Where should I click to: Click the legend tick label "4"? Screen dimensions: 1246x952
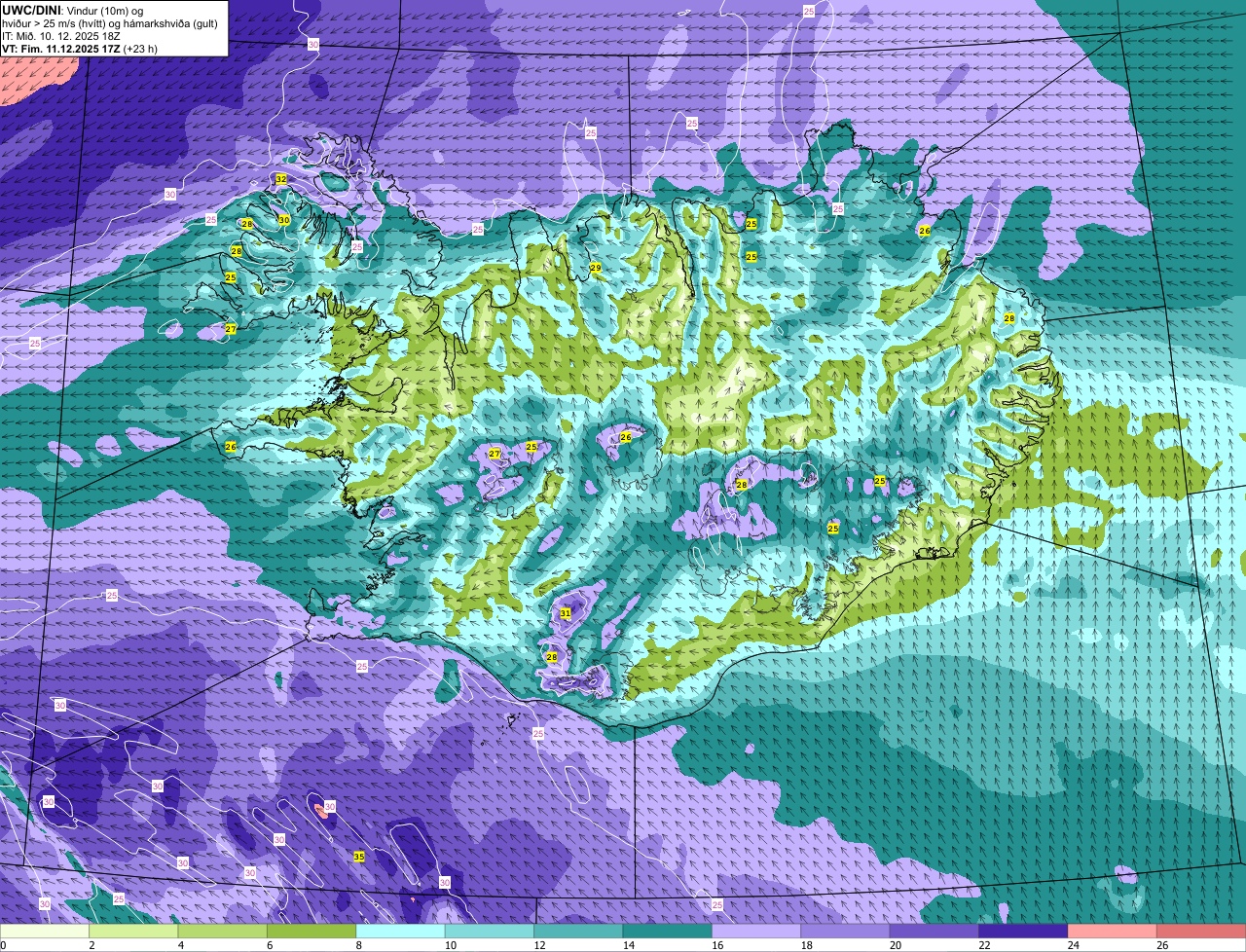[x=181, y=945]
